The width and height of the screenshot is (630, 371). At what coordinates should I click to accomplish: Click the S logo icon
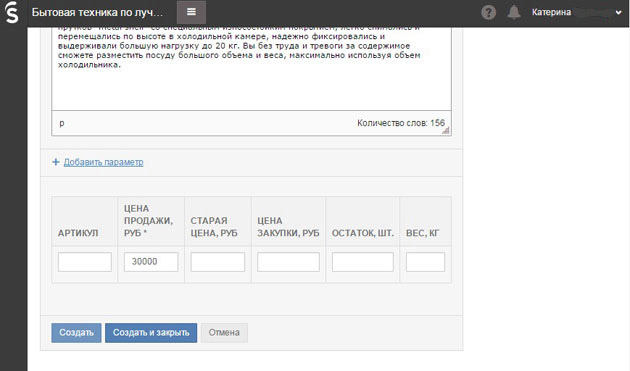pyautogui.click(x=12, y=12)
